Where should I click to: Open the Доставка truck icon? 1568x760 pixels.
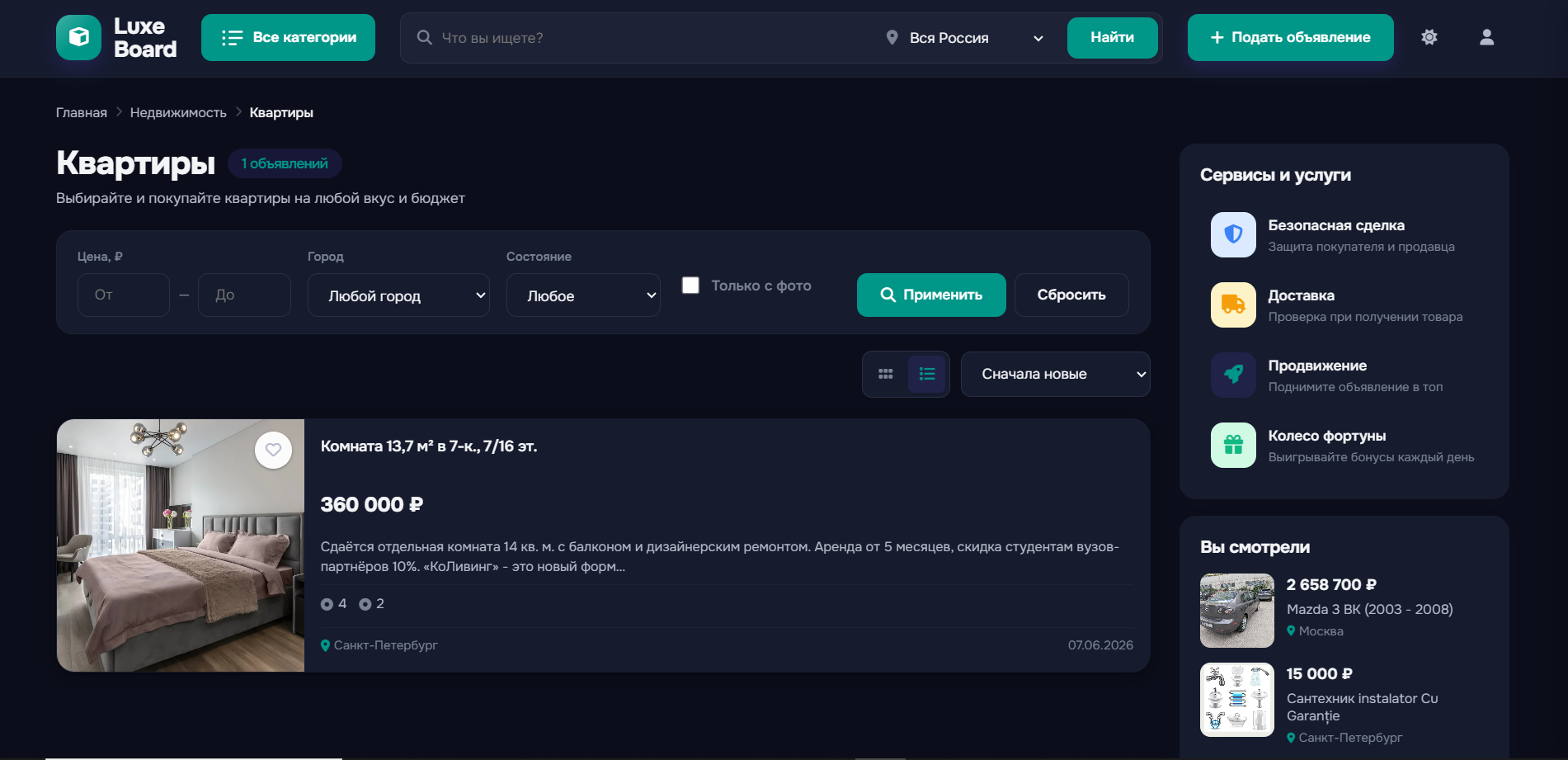point(1233,304)
